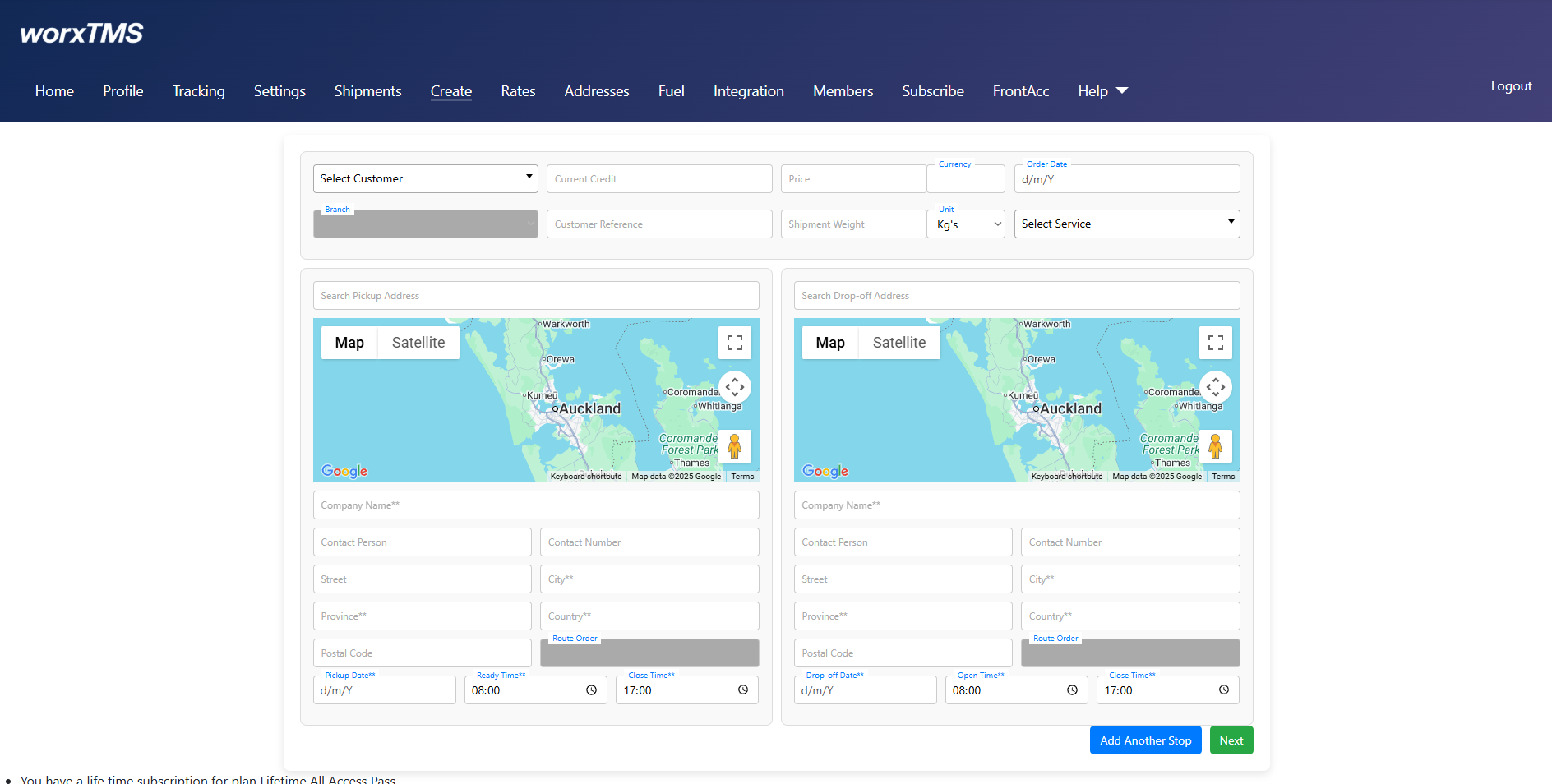Click the Google logo on the pickup map
The image size is (1552, 784).
(344, 471)
